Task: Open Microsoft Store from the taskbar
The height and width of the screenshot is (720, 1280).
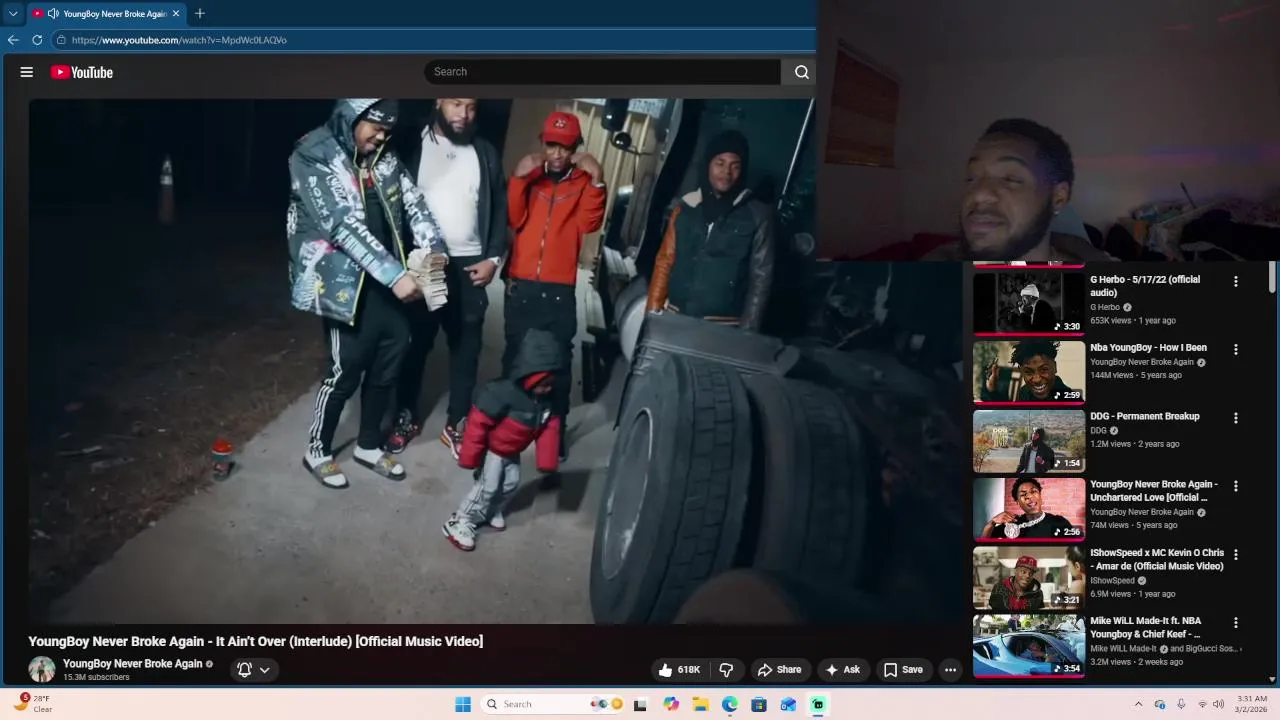Action: [759, 704]
